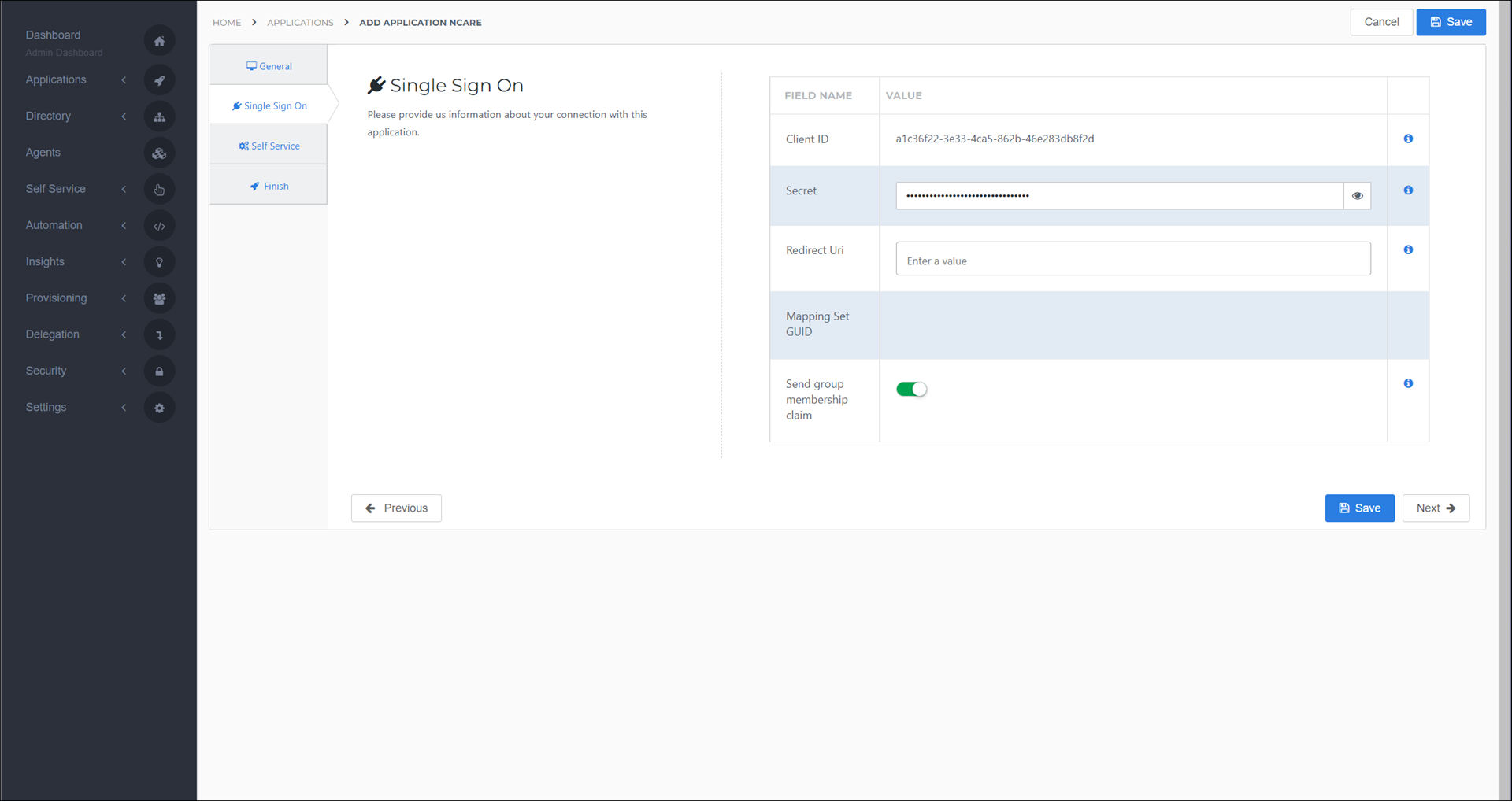Image resolution: width=1512 pixels, height=802 pixels.
Task: Open Dashboard in the sidebar
Action: [53, 35]
